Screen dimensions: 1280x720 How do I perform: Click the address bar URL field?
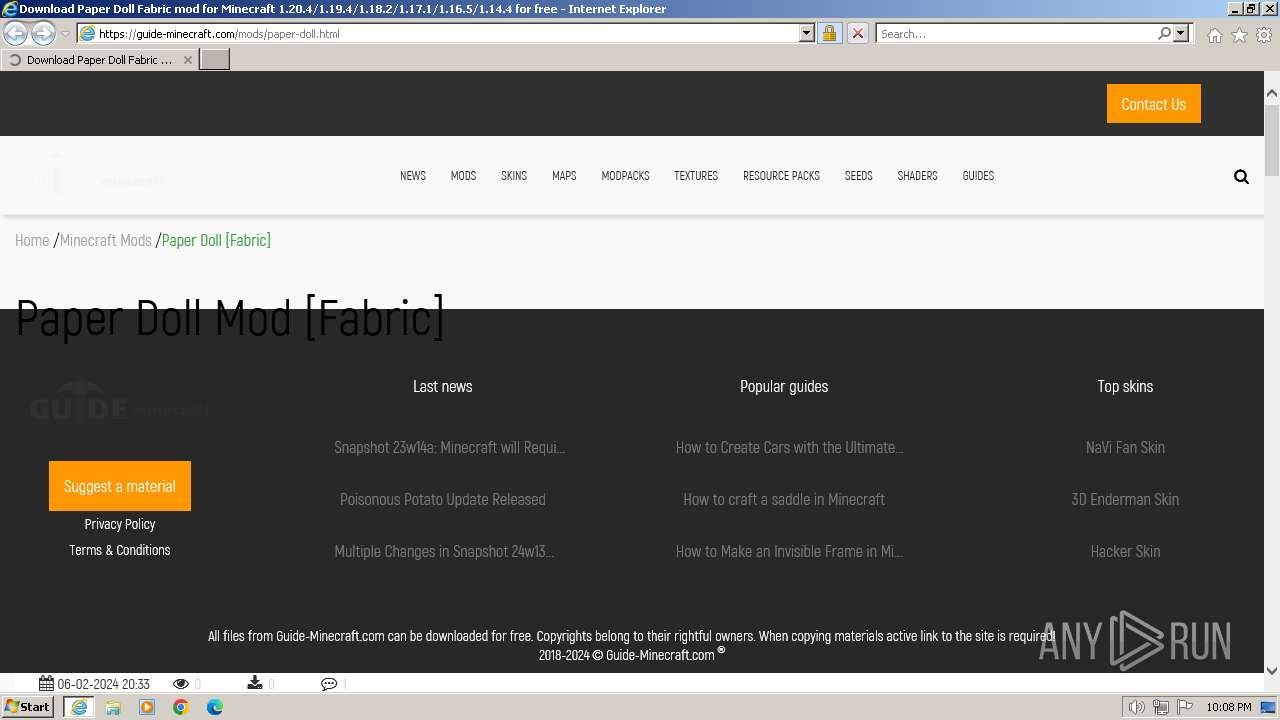pyautogui.click(x=446, y=33)
